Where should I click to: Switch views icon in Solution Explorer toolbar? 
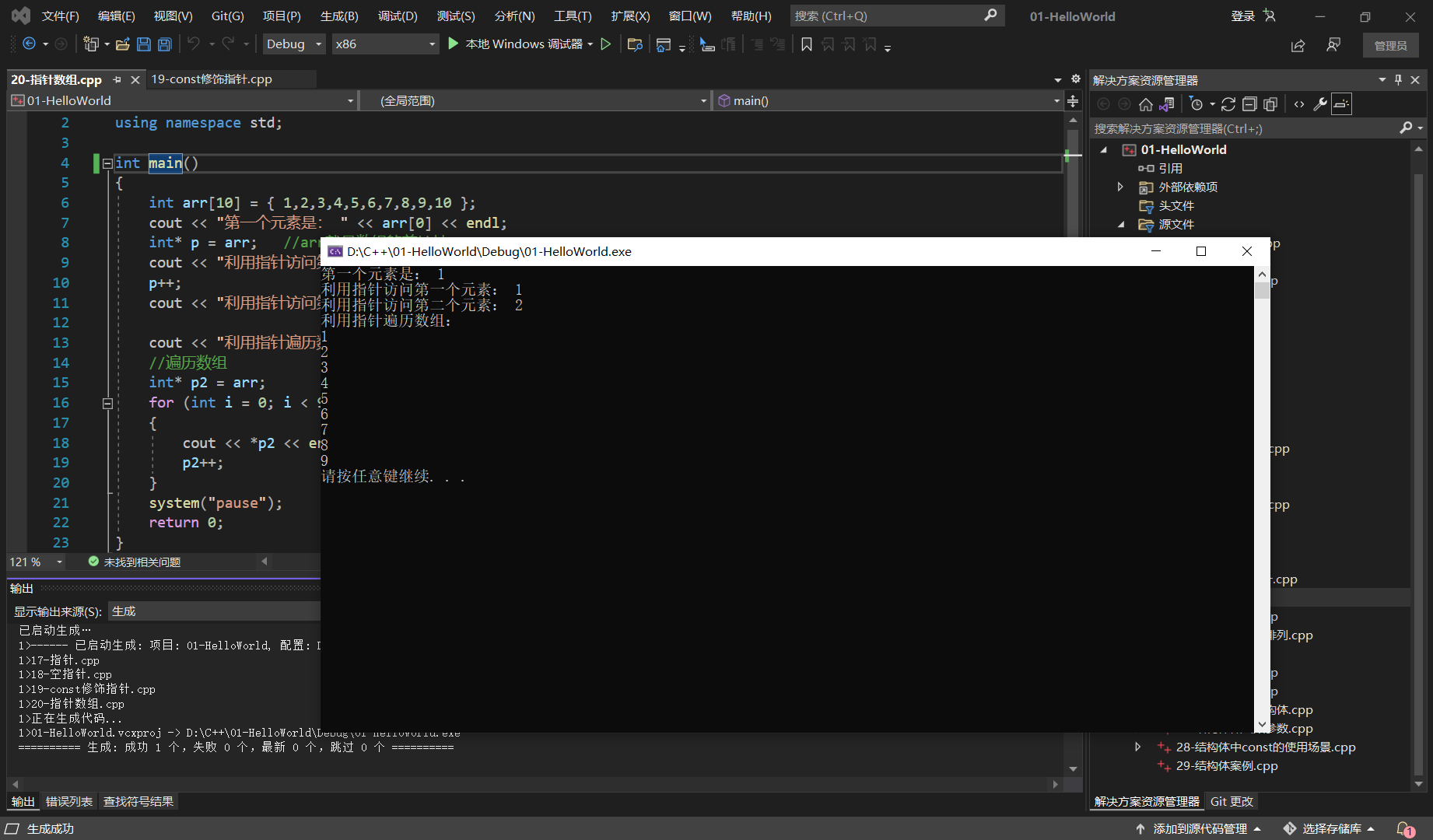1166,104
